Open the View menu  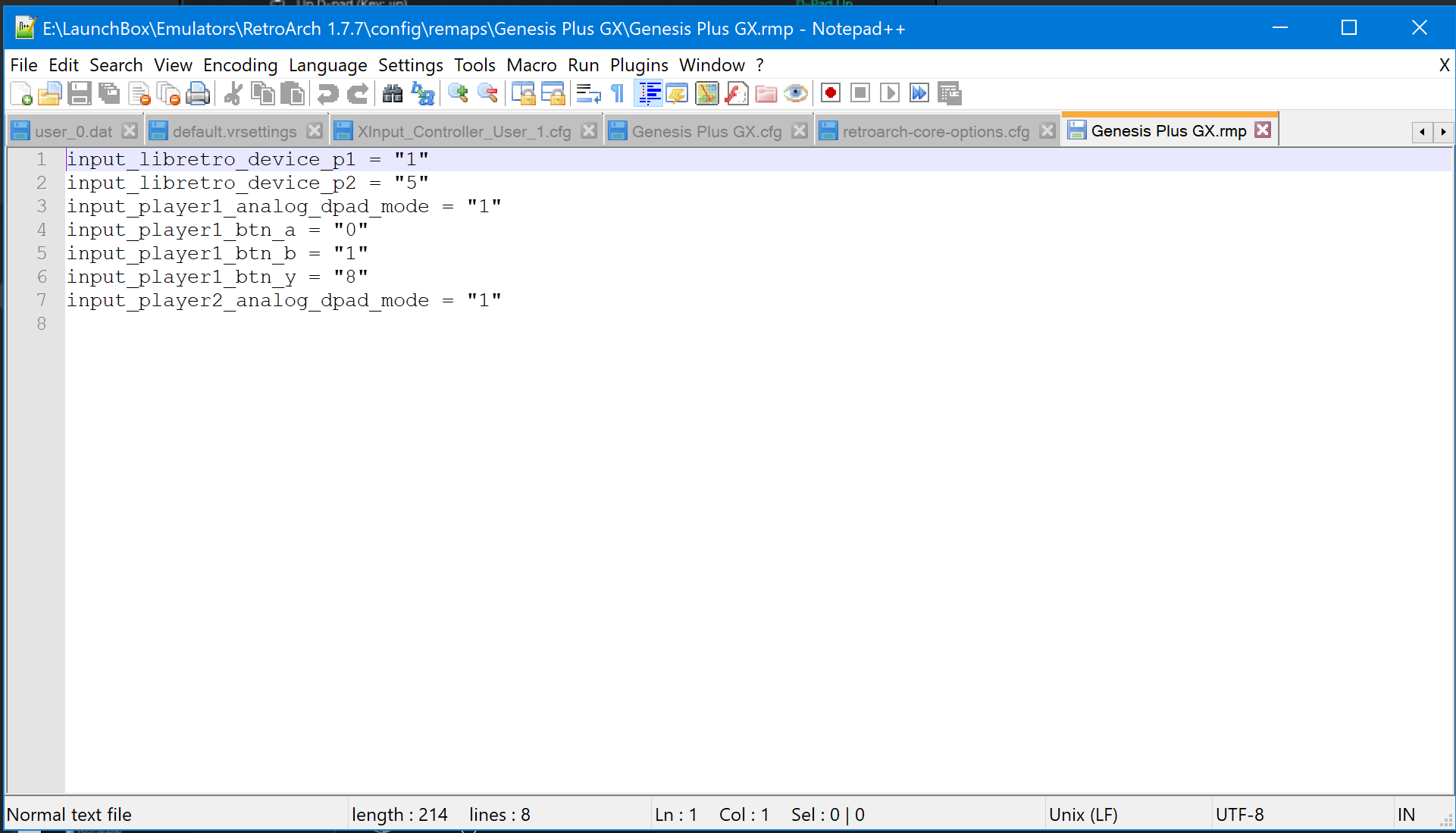tap(173, 65)
